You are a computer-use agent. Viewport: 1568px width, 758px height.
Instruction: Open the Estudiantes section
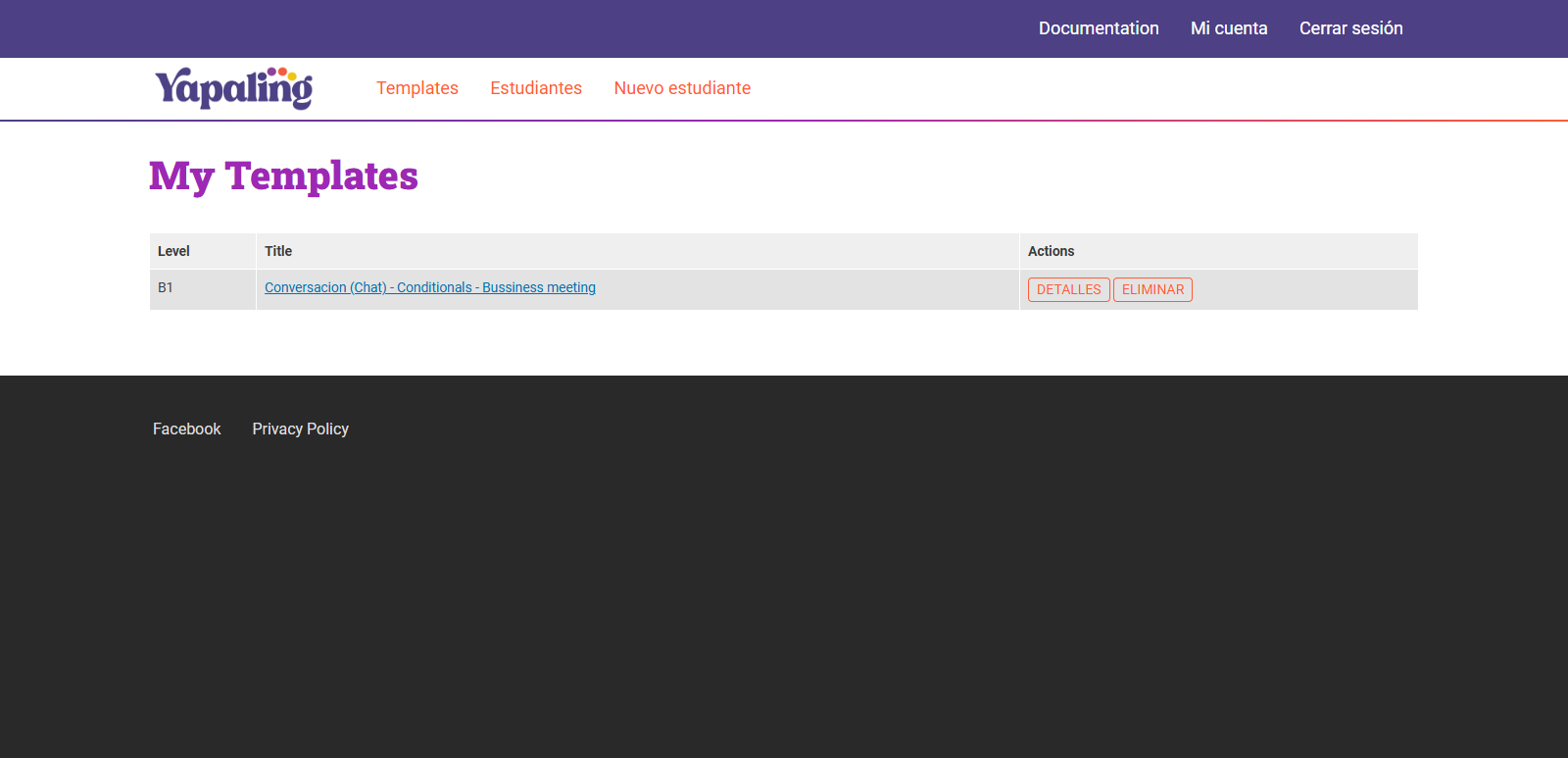coord(536,88)
